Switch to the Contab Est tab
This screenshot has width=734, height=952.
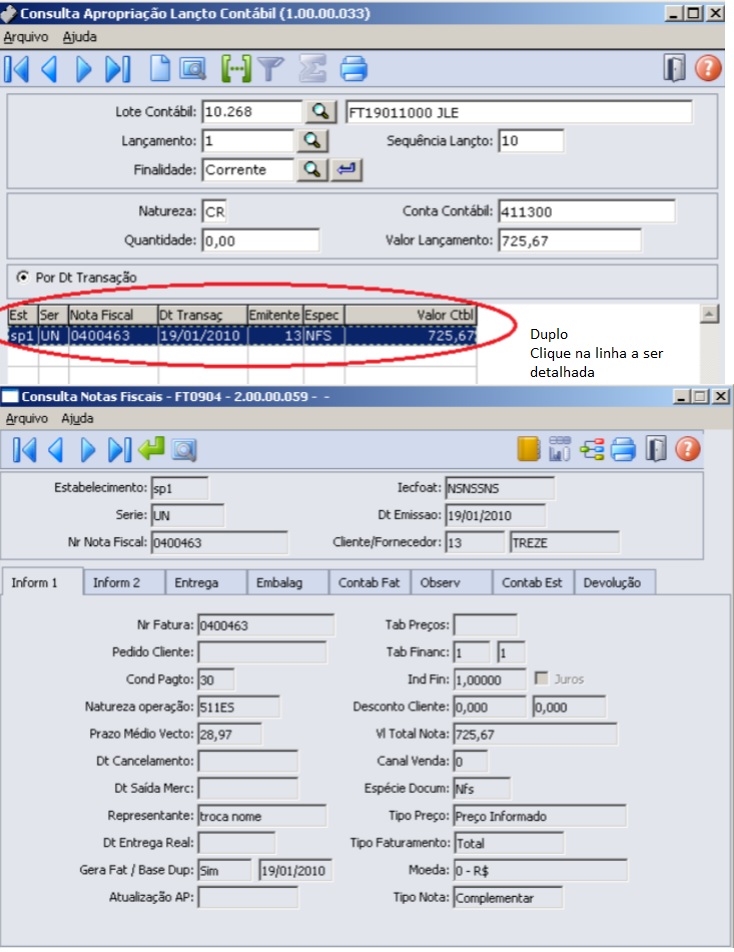[533, 583]
